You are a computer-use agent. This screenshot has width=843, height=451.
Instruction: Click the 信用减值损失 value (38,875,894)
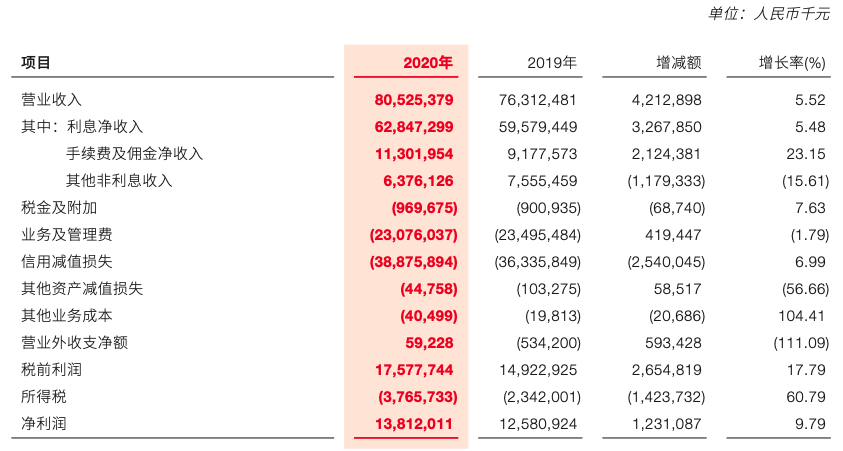pos(413,262)
